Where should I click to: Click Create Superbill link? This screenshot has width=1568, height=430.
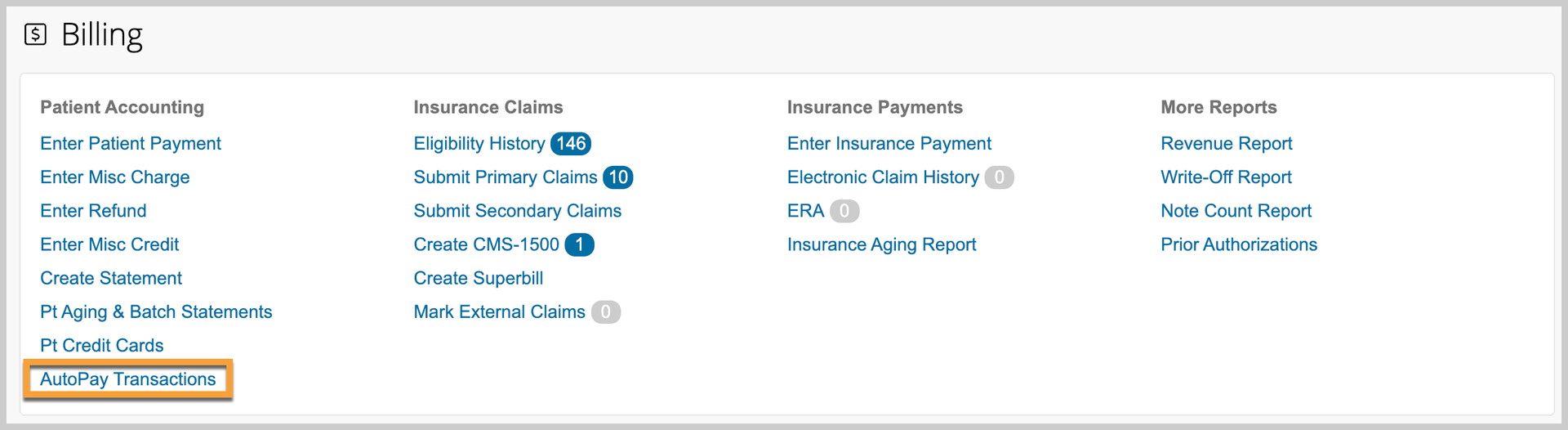click(478, 278)
